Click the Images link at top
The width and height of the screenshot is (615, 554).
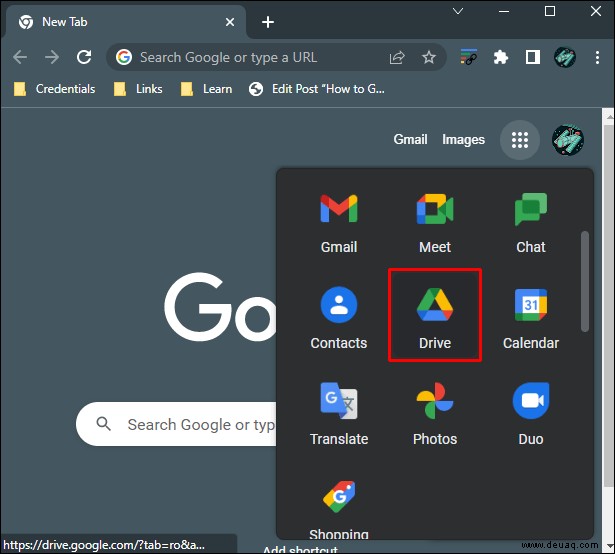[x=463, y=139]
